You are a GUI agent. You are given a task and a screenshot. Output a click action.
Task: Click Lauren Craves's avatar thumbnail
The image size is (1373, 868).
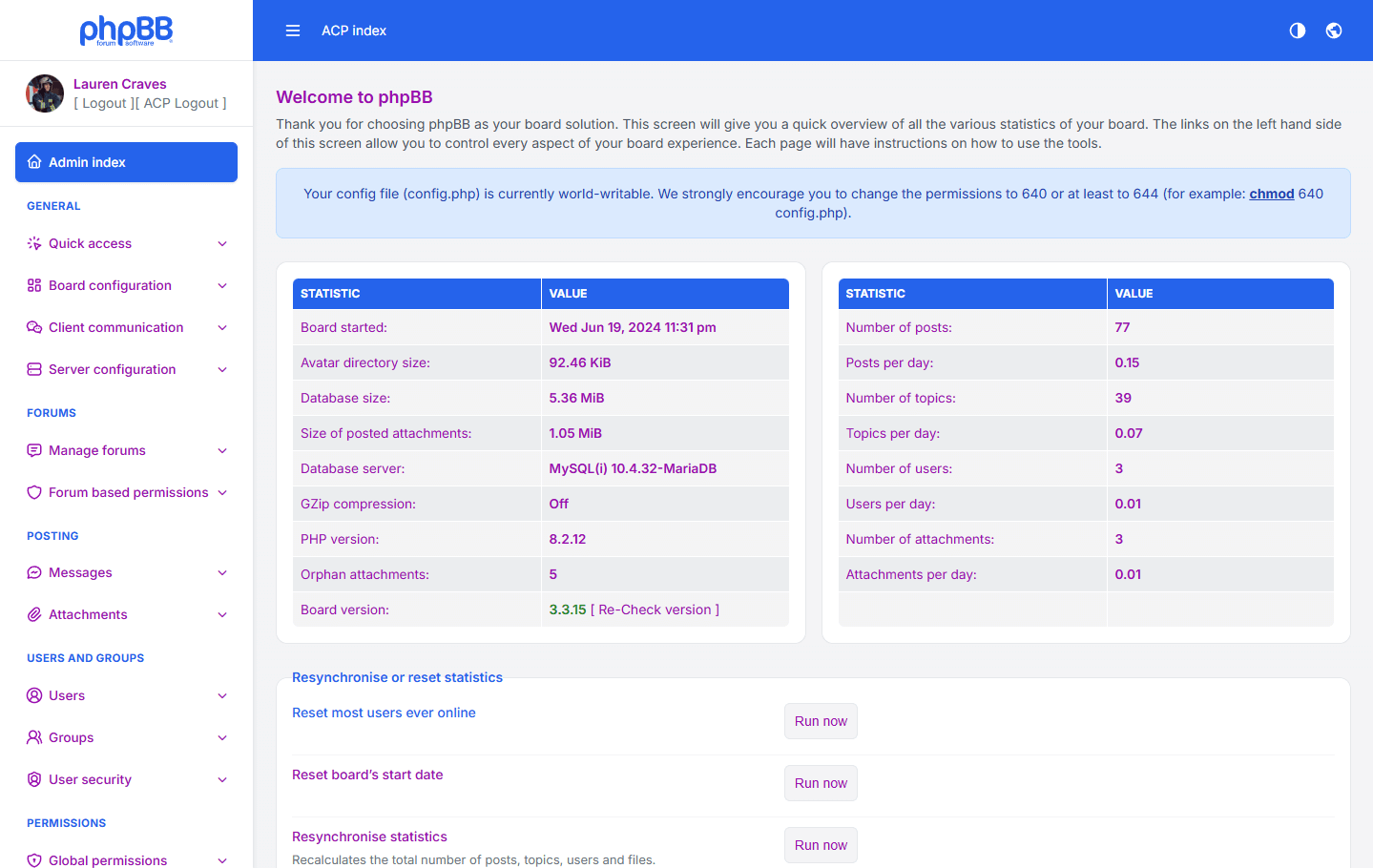[x=45, y=93]
